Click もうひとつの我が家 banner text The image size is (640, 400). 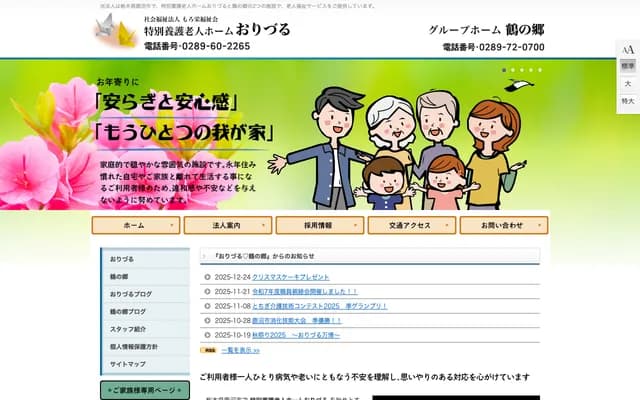click(184, 132)
